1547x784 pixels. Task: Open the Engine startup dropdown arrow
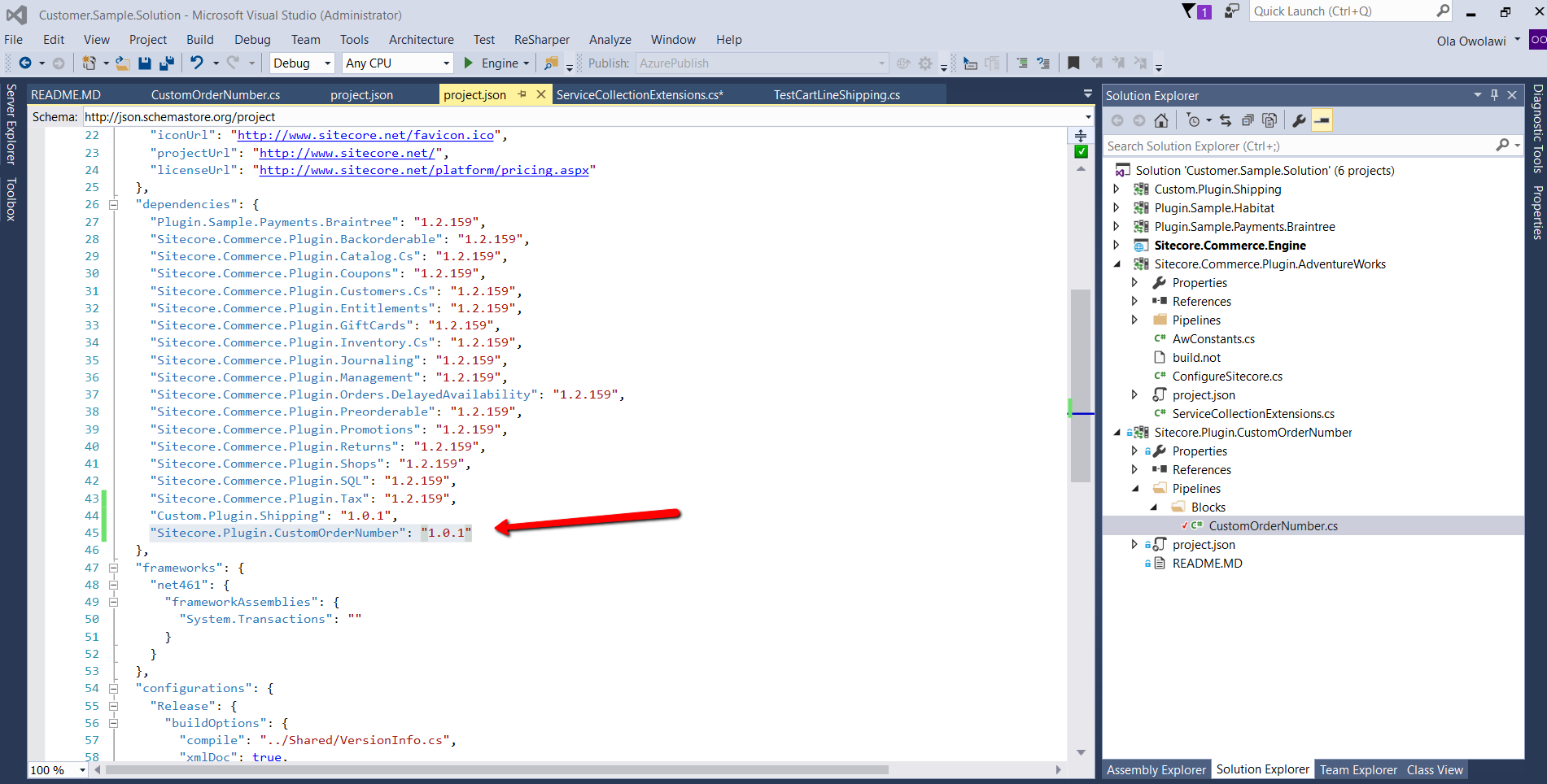[527, 63]
